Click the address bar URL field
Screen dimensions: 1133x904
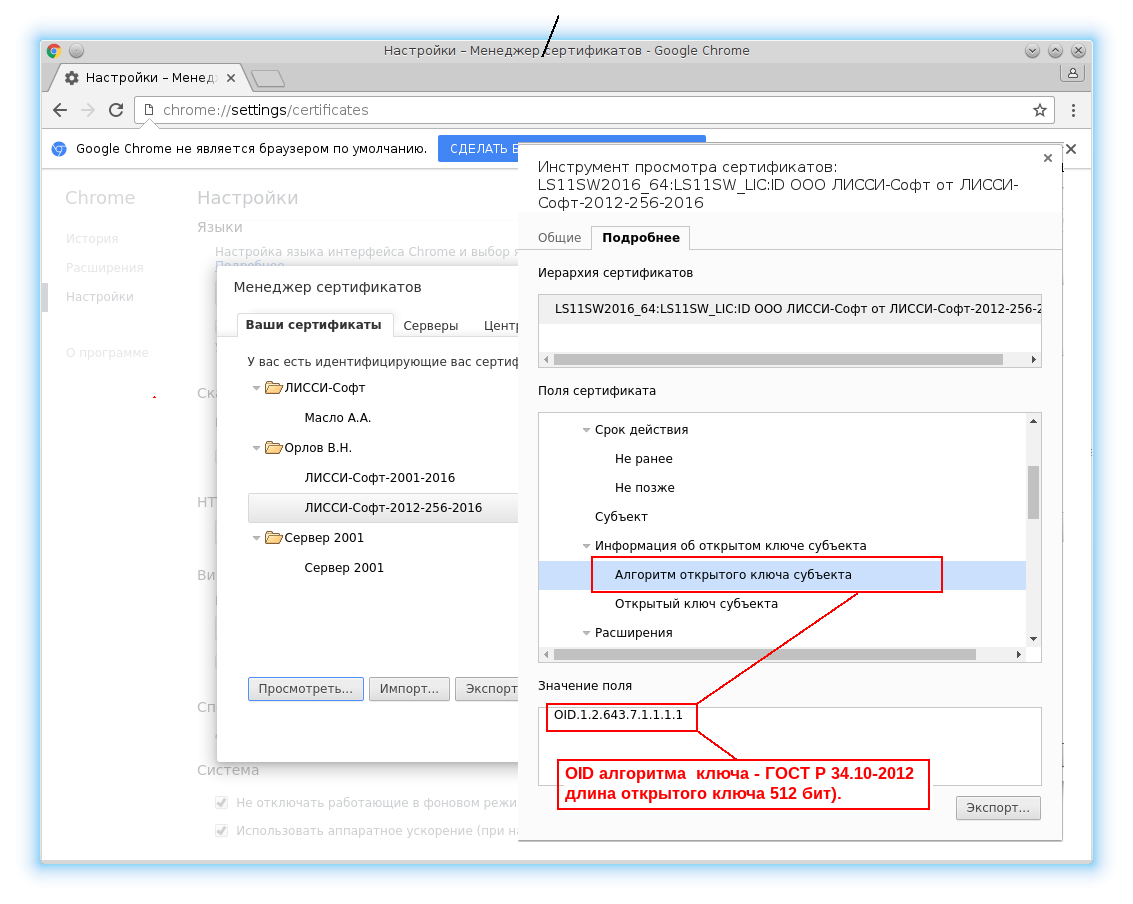(x=590, y=110)
